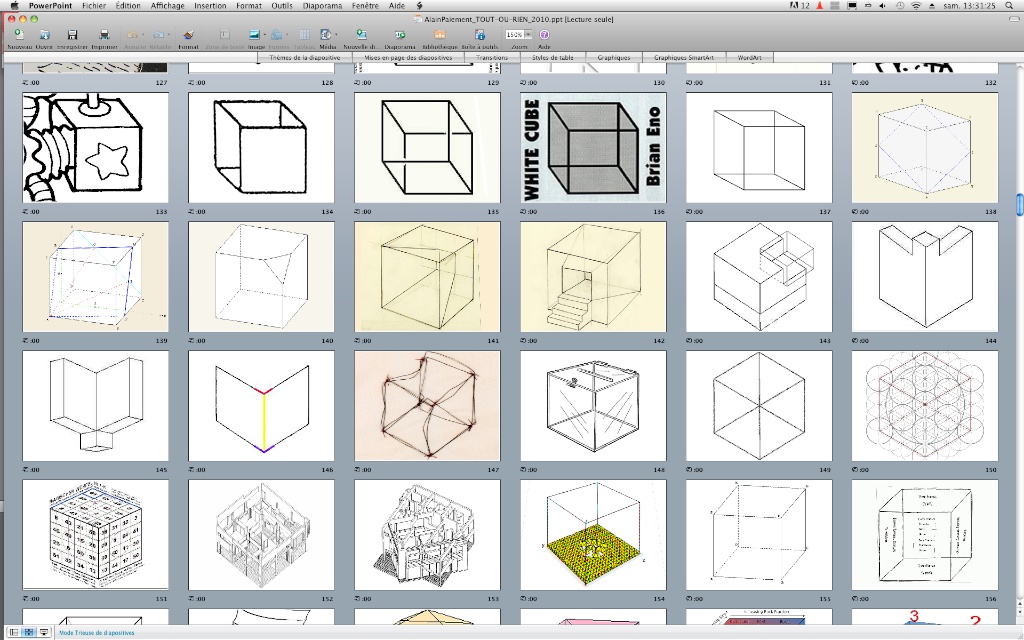
Task: Open the Boîte à outils icon
Action: tap(480, 35)
